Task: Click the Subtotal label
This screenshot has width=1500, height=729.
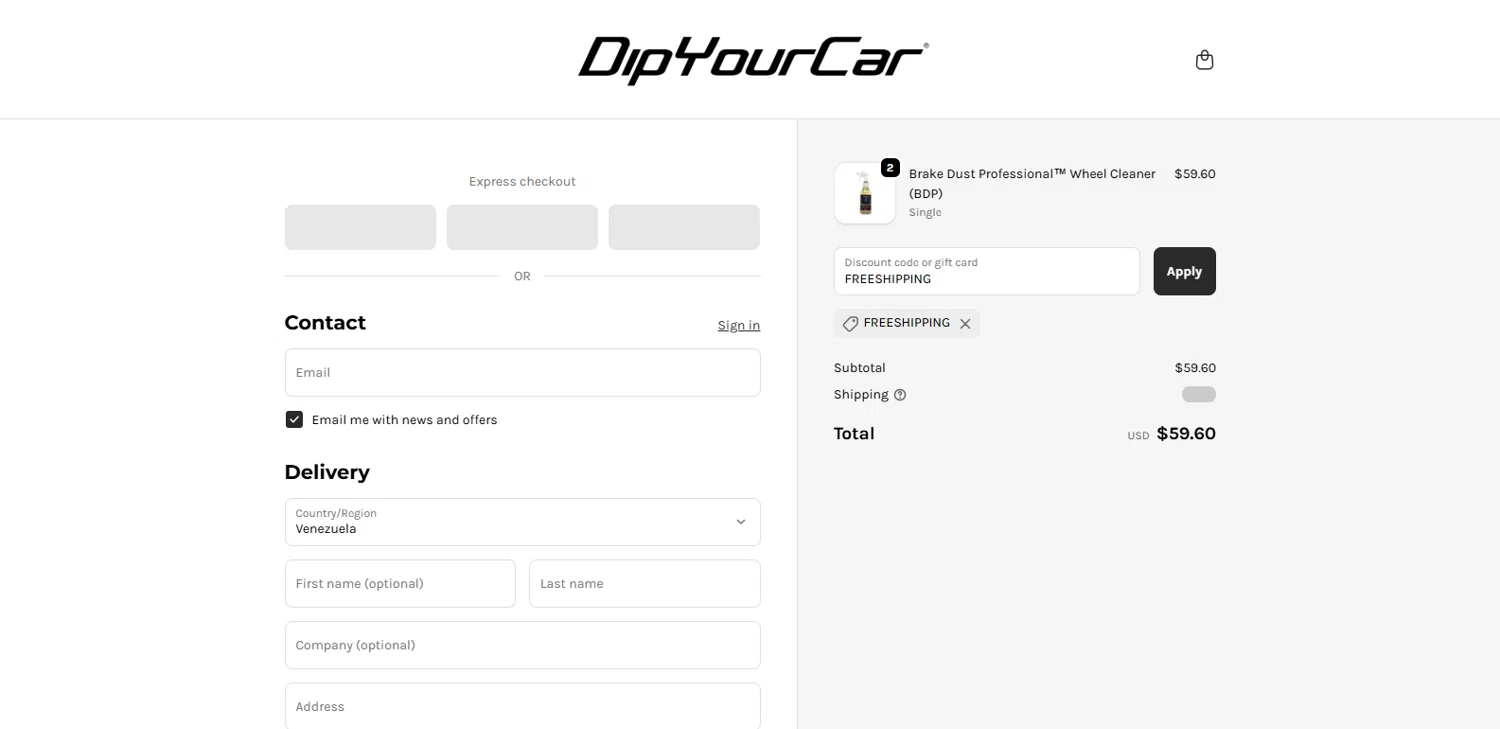Action: pyautogui.click(x=860, y=368)
